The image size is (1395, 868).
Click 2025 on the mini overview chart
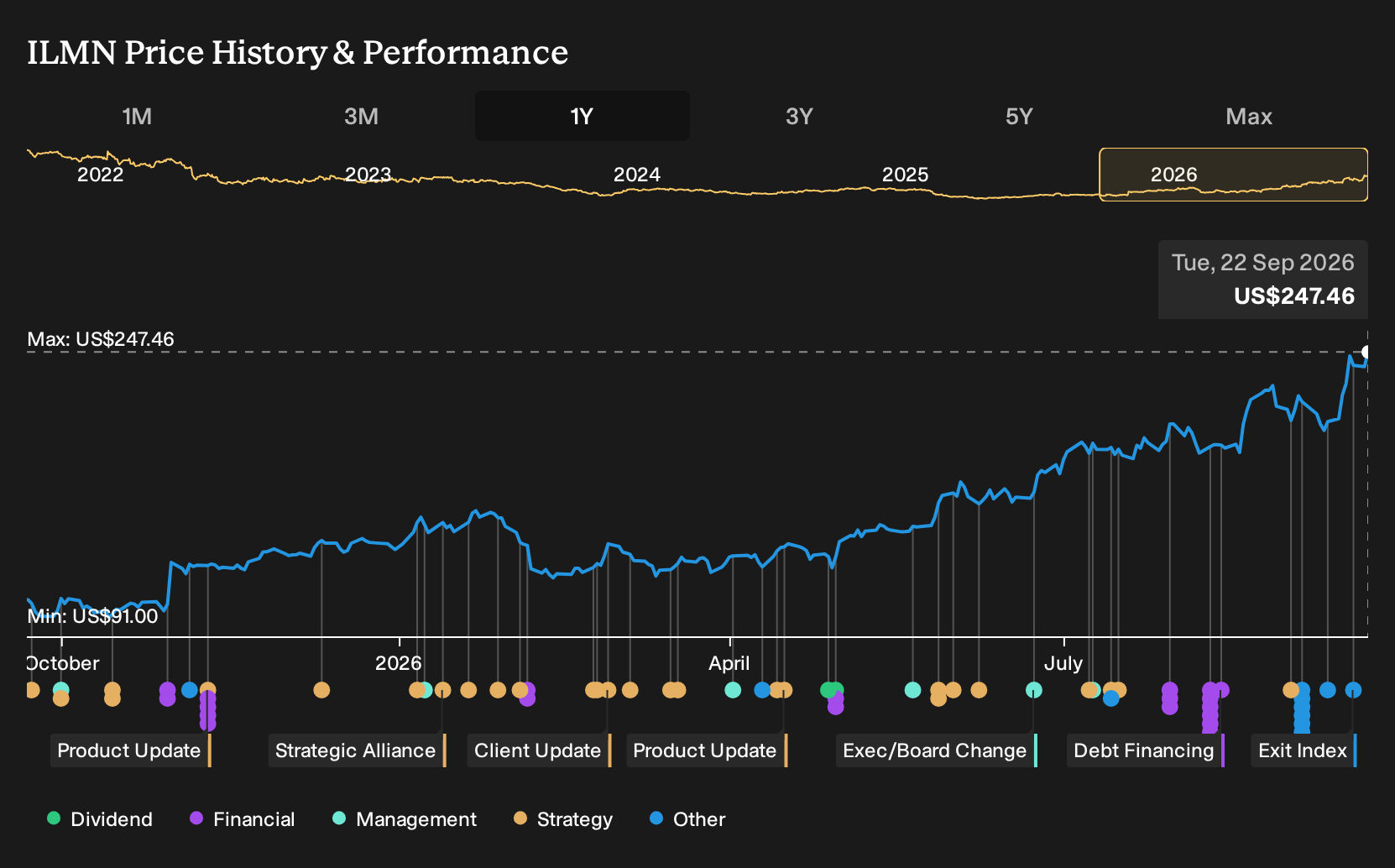906,175
